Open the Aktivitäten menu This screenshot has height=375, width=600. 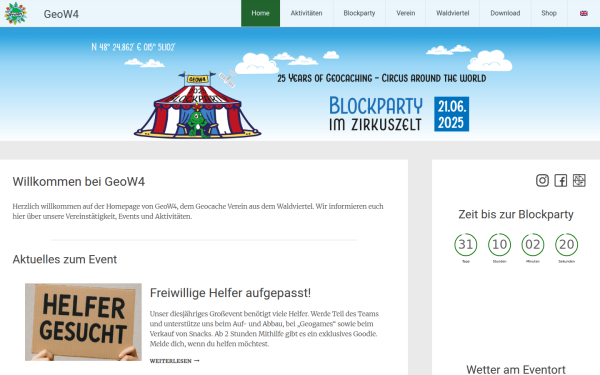307,13
